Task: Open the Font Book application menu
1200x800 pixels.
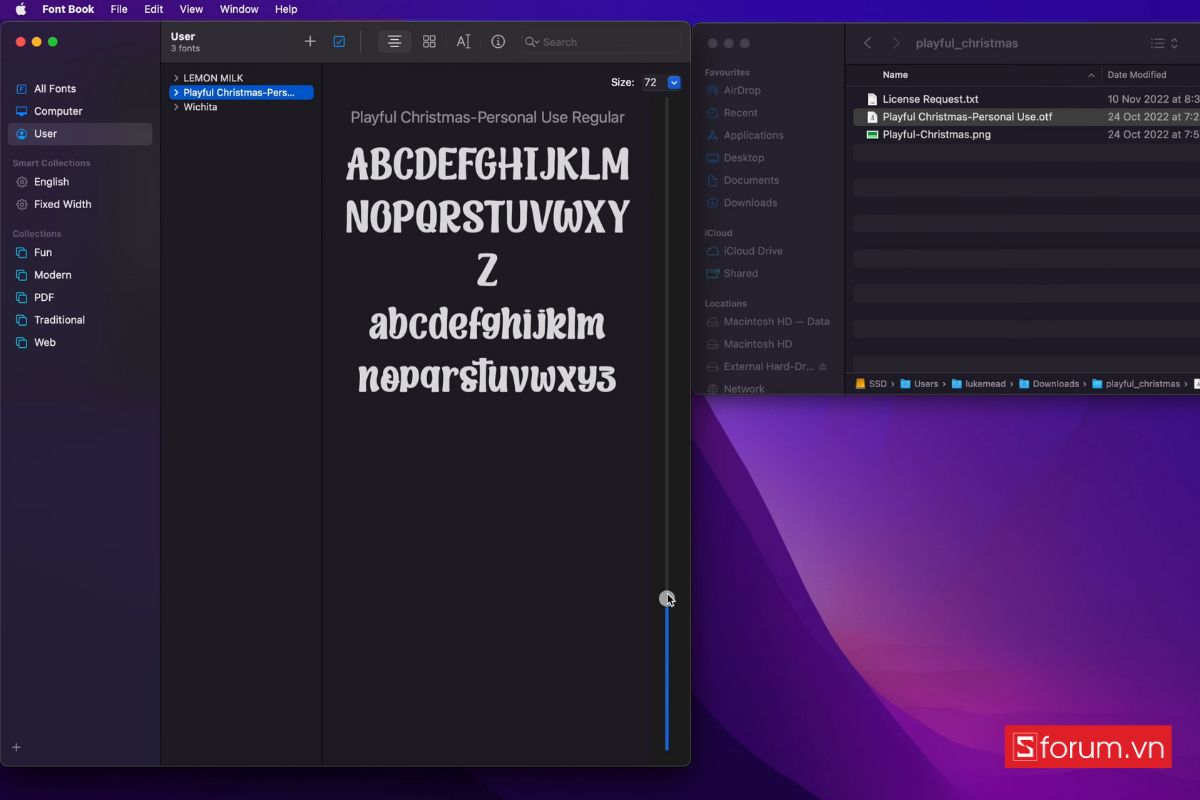Action: tap(68, 9)
